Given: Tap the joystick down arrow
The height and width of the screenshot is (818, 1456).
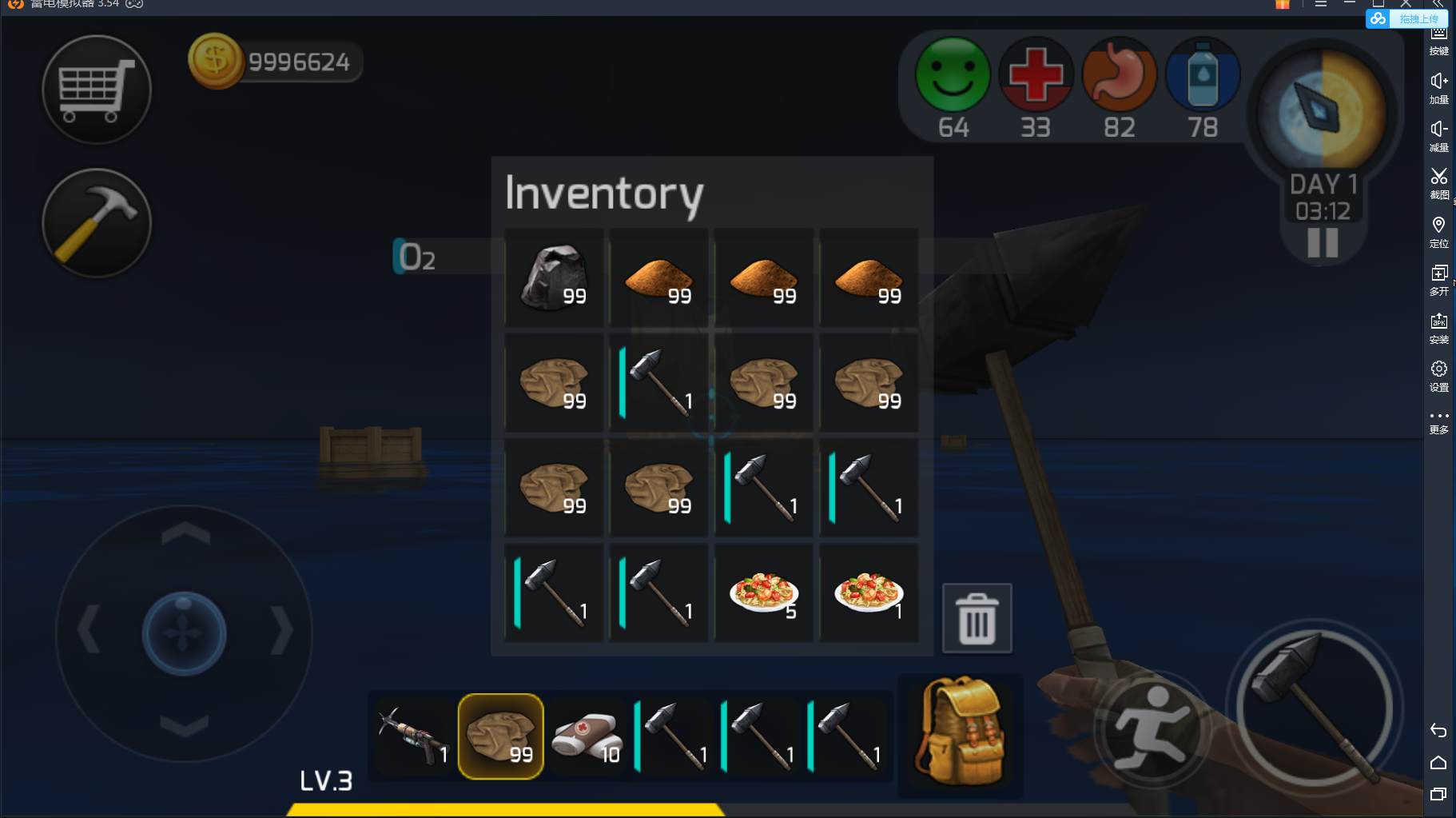Looking at the screenshot, I should point(185,726).
